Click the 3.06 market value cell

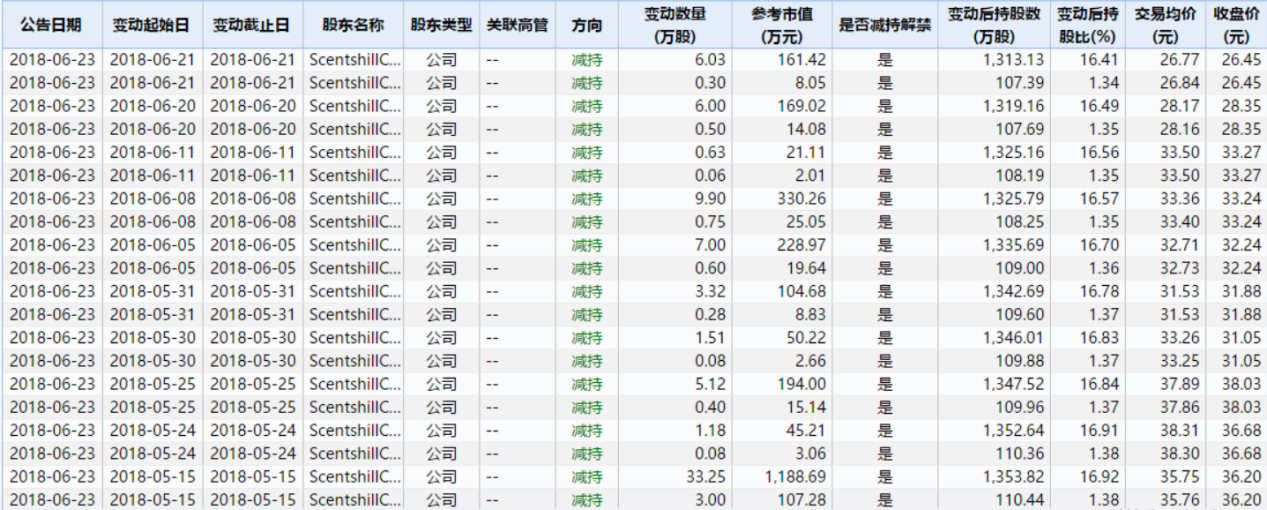click(782, 453)
